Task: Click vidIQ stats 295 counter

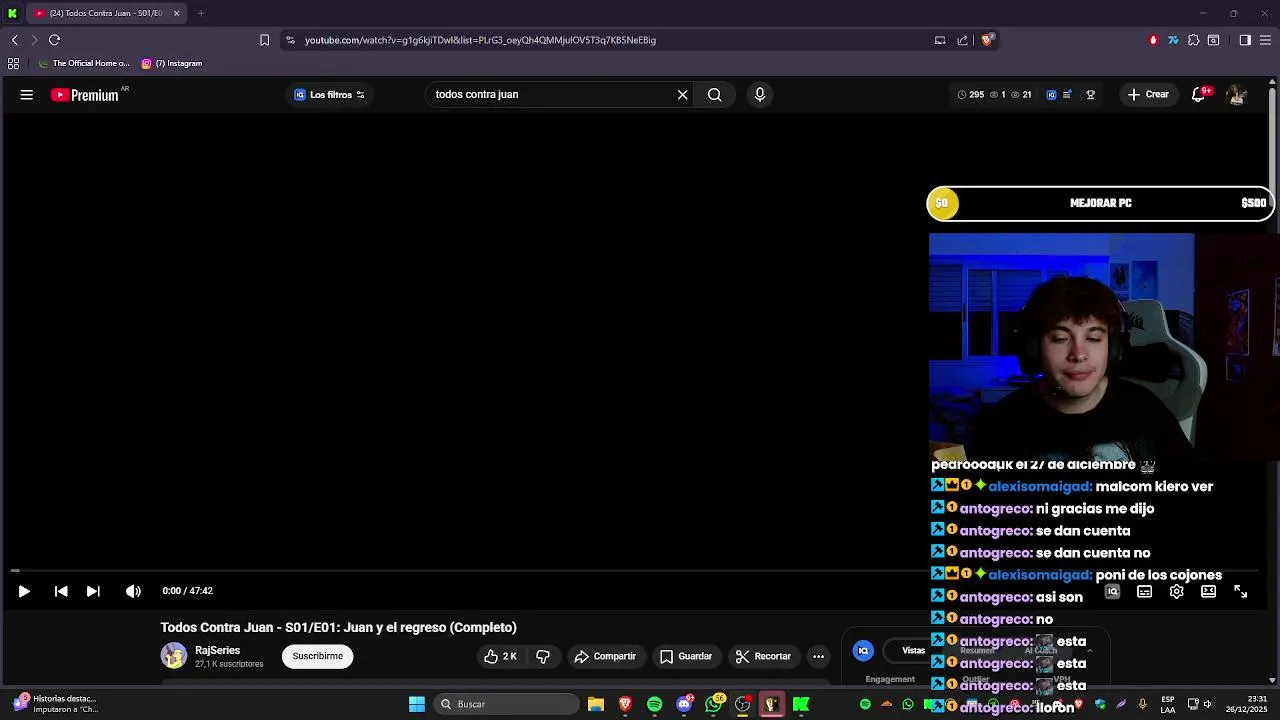Action: pyautogui.click(x=971, y=95)
